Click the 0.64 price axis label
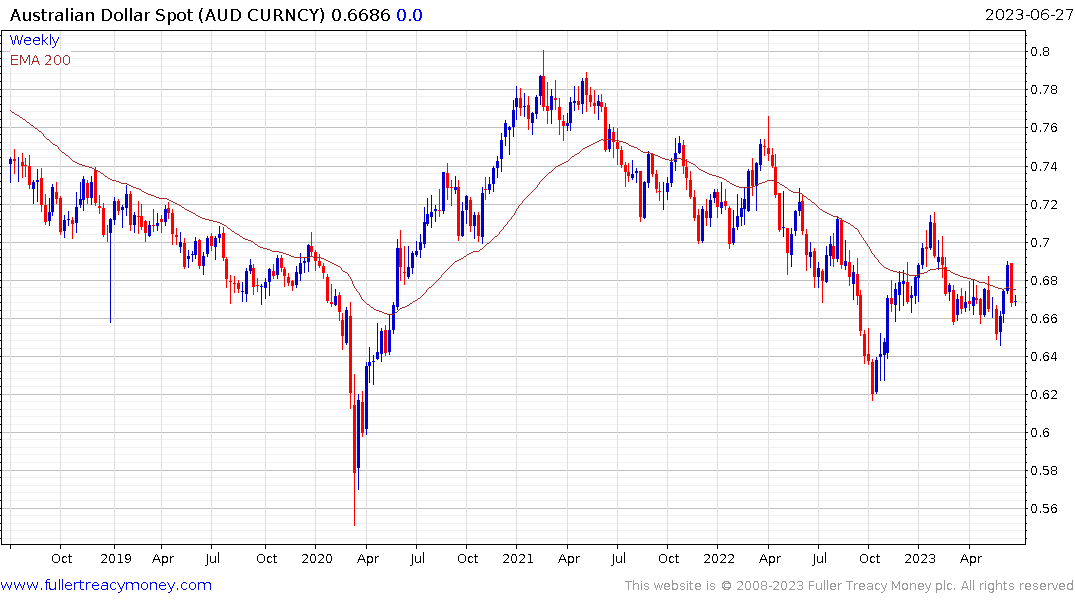Image resolution: width=1075 pixels, height=600 pixels. click(1043, 357)
